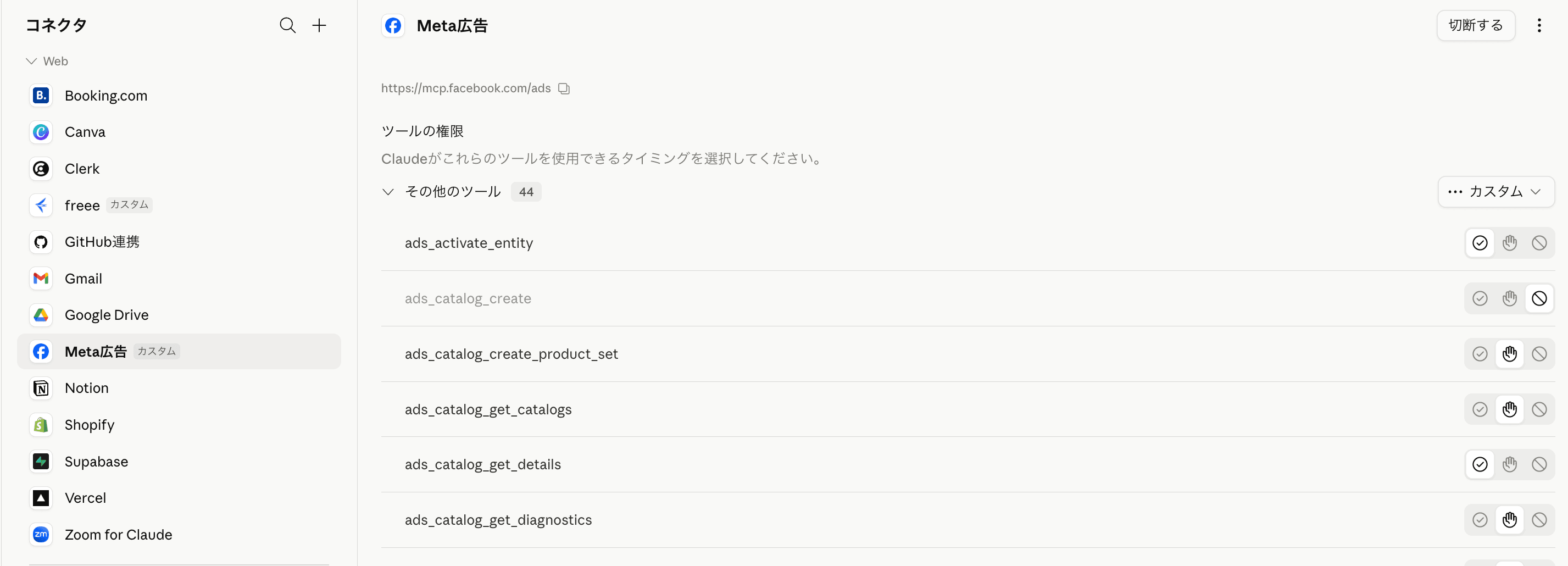Click the Clerk connector icon
The height and width of the screenshot is (566, 1568).
[41, 169]
